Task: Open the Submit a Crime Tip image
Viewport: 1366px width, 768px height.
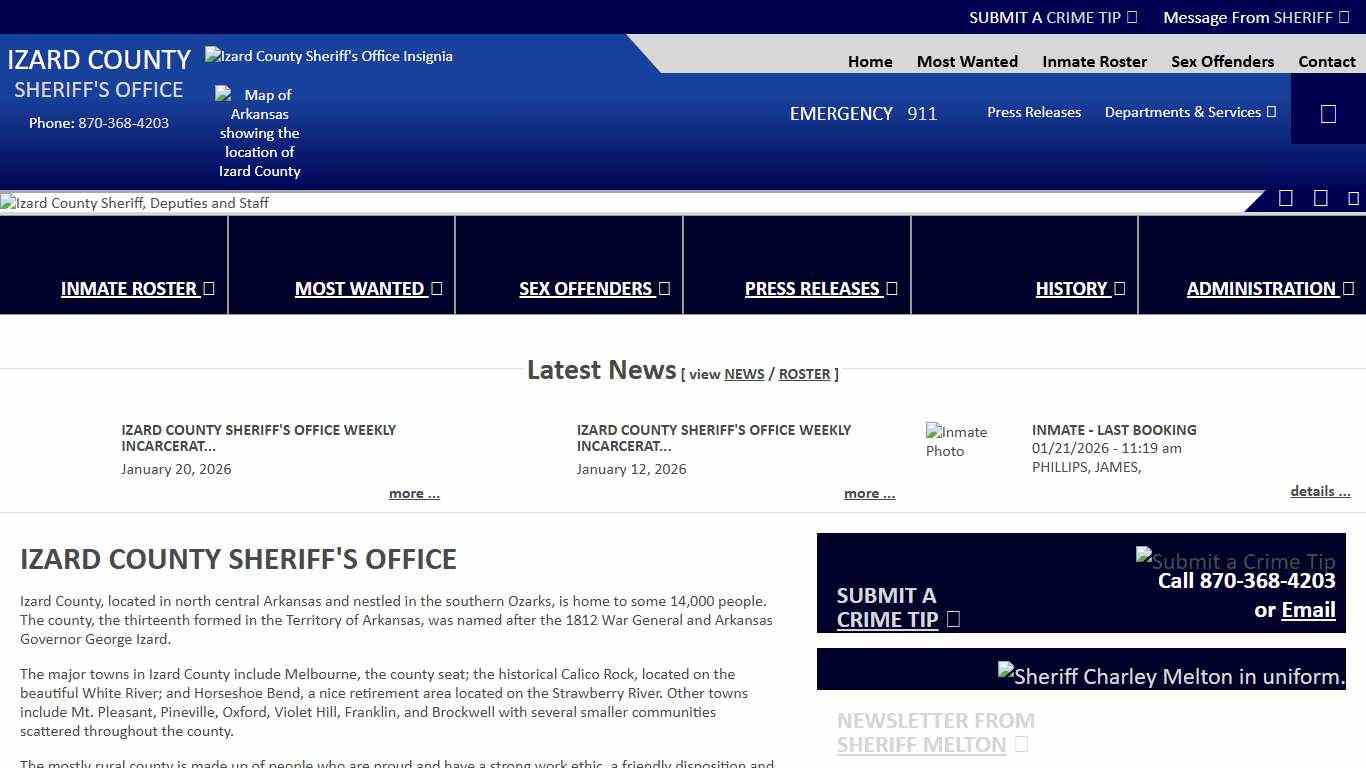Action: point(1235,560)
